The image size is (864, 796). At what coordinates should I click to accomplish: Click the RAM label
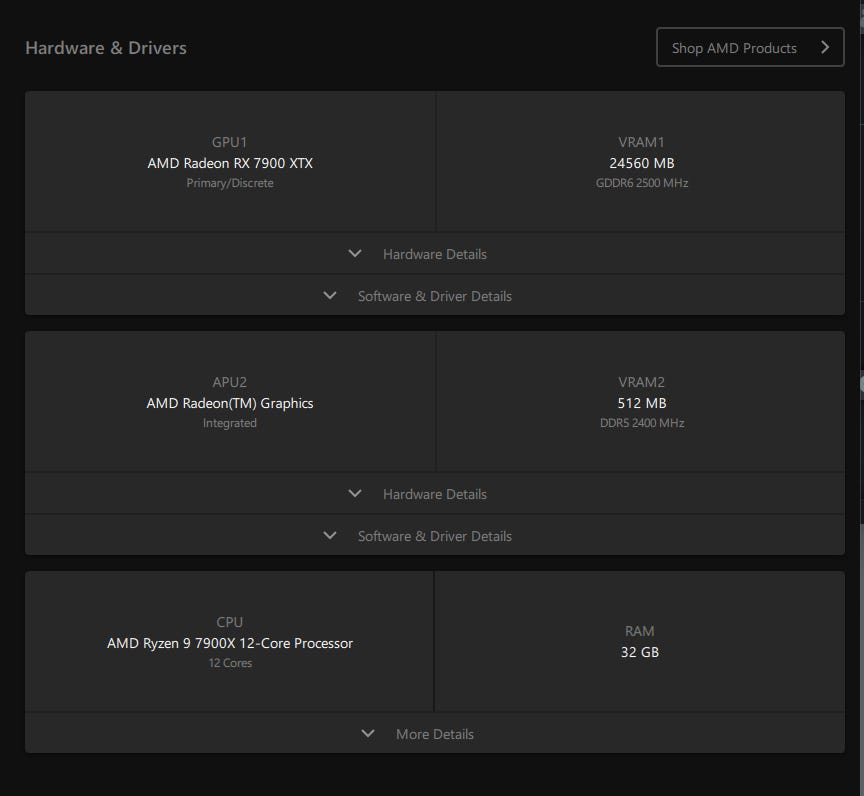639,631
